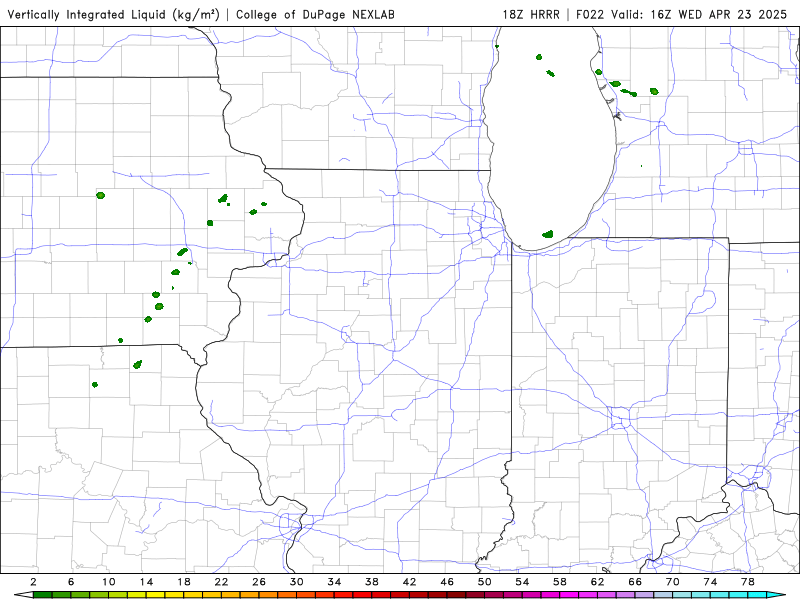Click the "F022" forecast hour text
The height and width of the screenshot is (600, 800).
coord(591,14)
